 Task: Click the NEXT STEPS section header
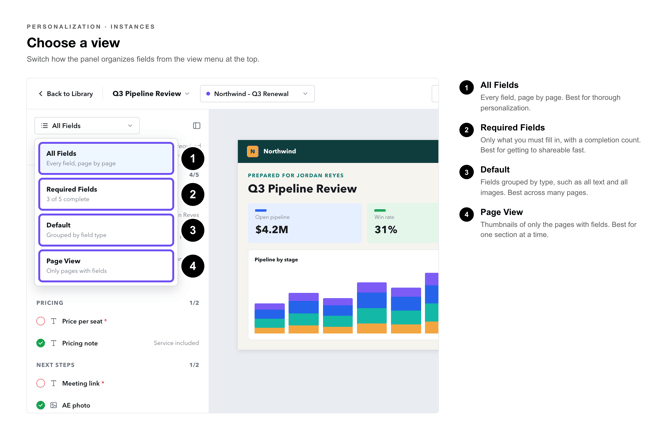[56, 365]
